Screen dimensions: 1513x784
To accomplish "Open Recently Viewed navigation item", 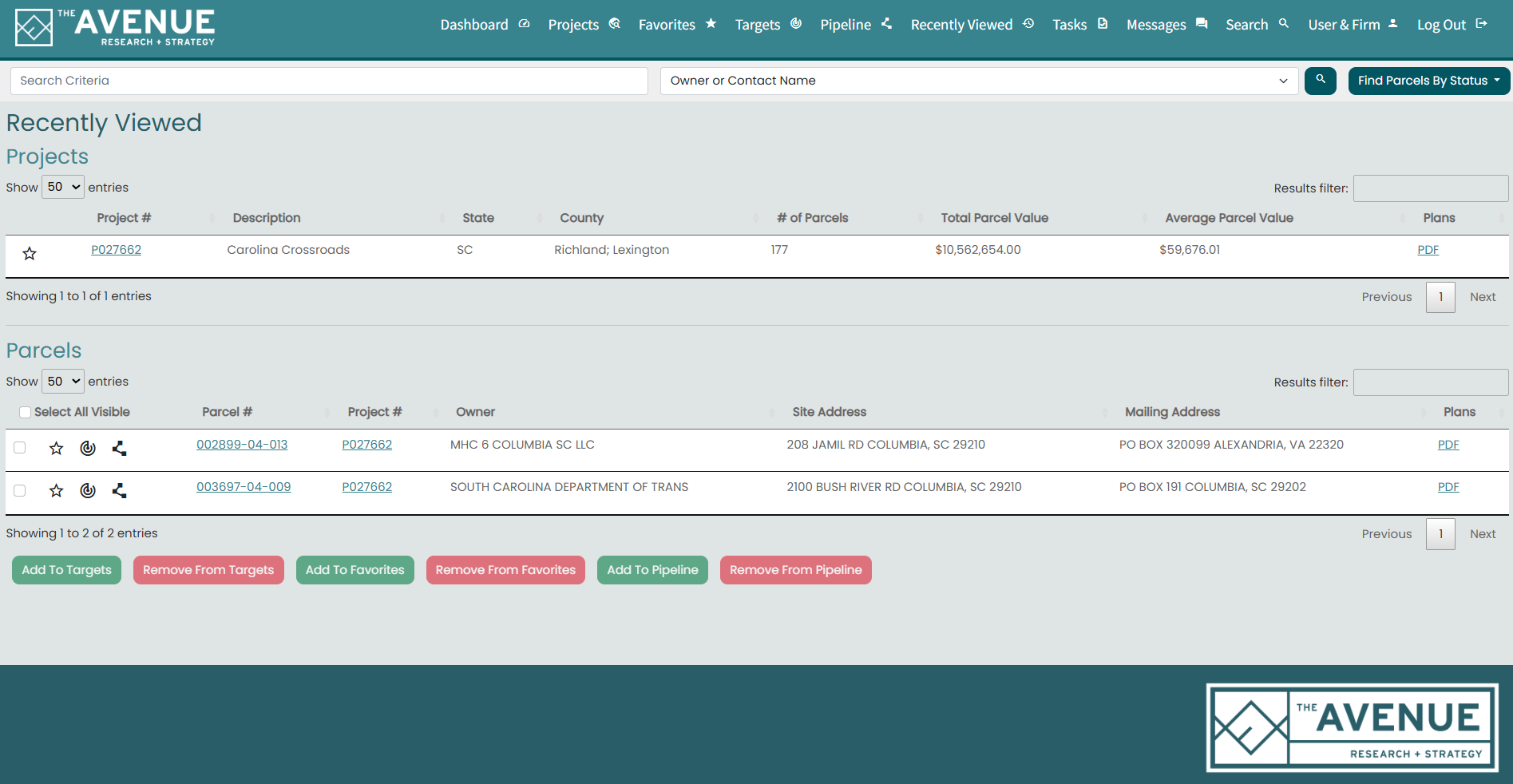I will tap(972, 25).
